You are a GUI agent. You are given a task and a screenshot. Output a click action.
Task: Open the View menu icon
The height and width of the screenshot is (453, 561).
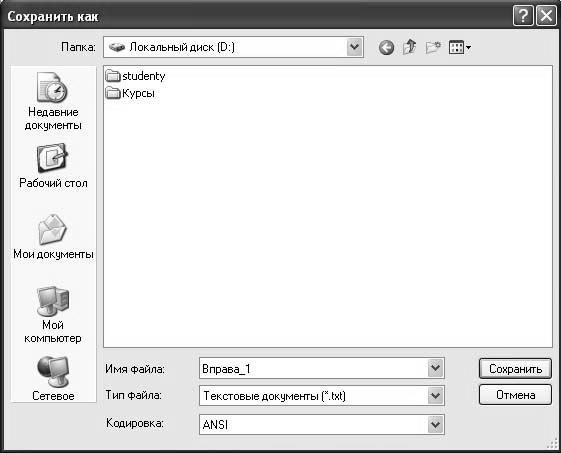coord(460,47)
